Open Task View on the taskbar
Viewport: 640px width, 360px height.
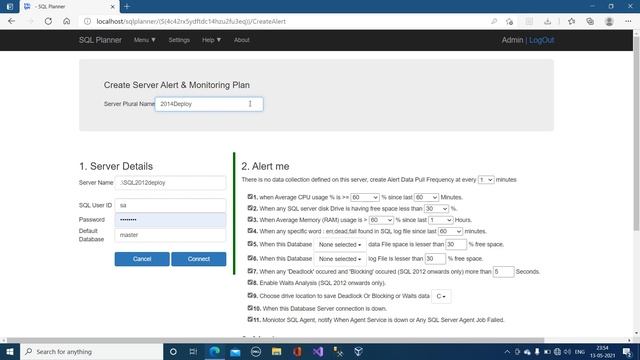(x=193, y=351)
